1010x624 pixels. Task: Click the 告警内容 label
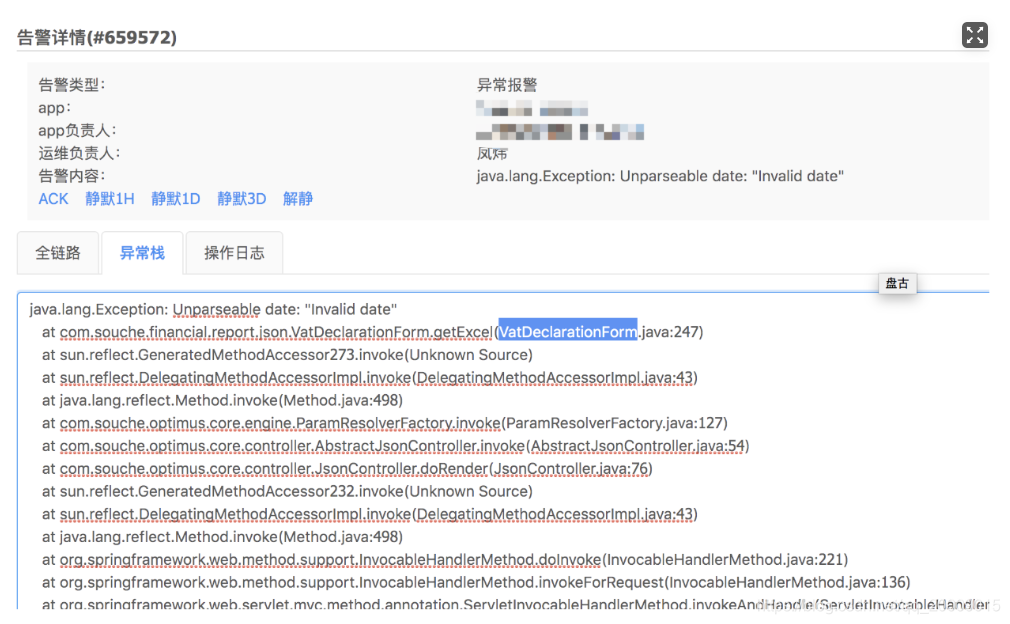point(71,176)
